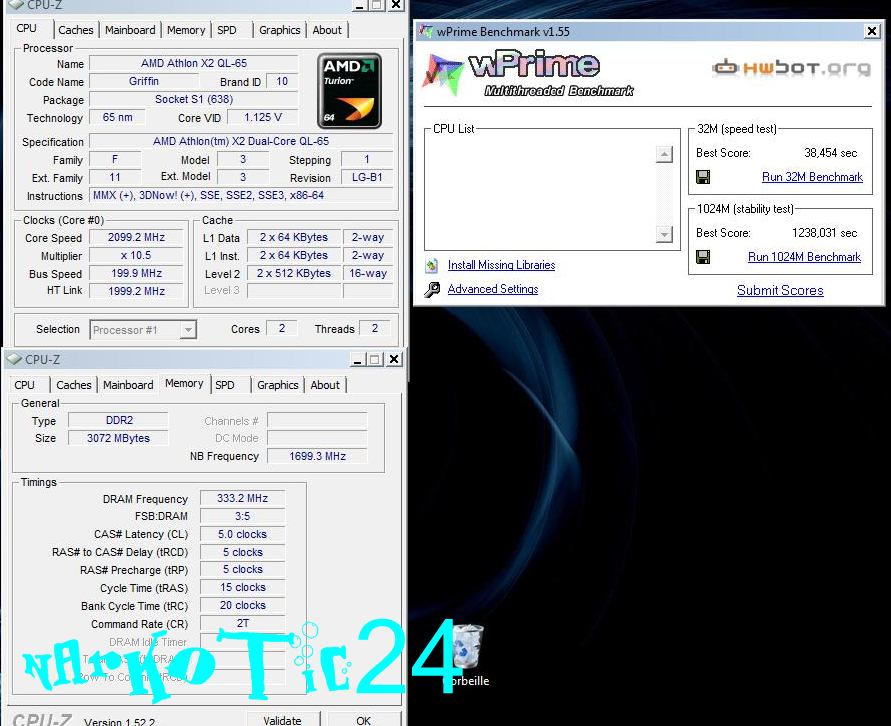Click FSB:DRAM value 3:5
This screenshot has height=726, width=891.
(x=243, y=516)
